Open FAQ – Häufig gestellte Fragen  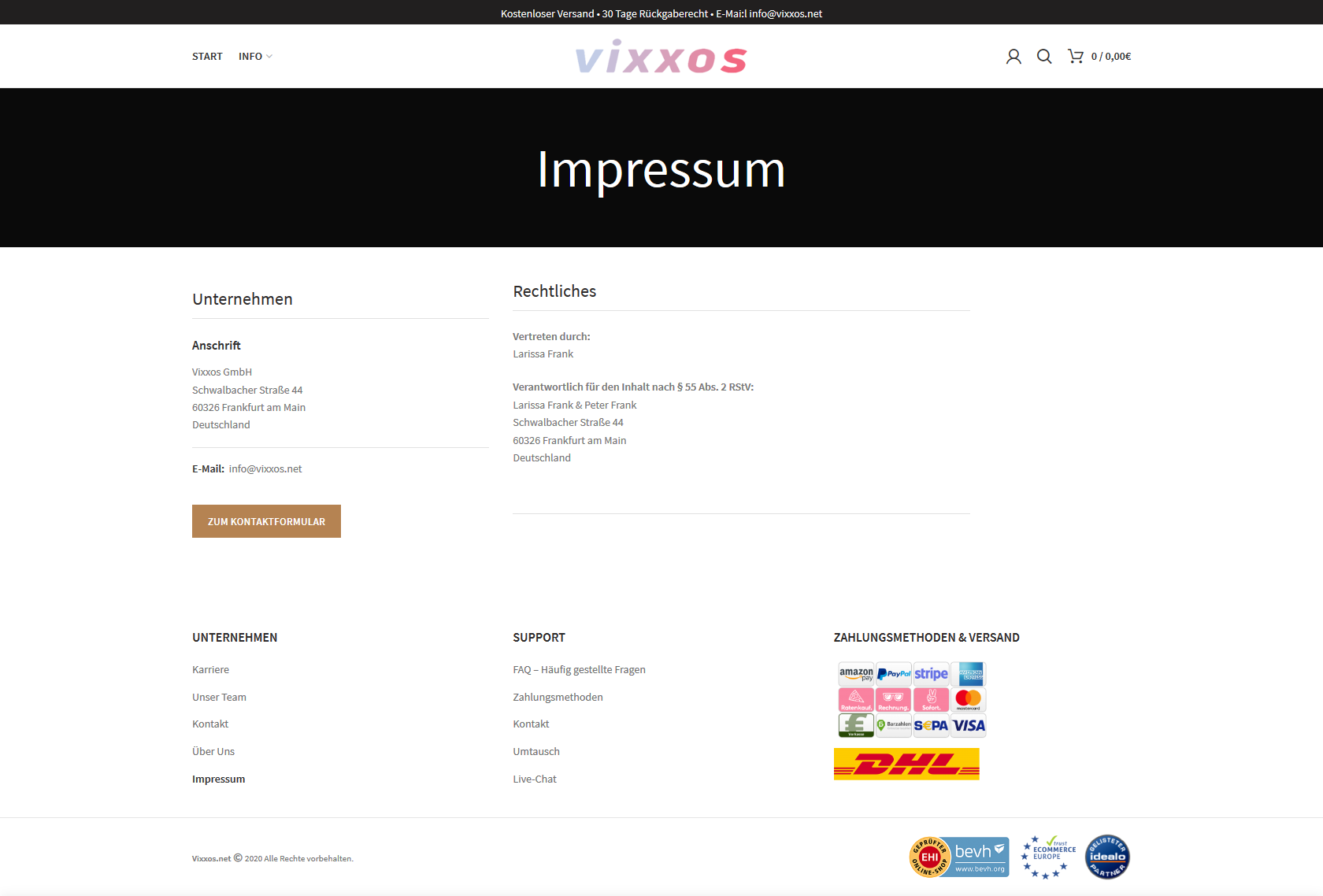pos(579,670)
